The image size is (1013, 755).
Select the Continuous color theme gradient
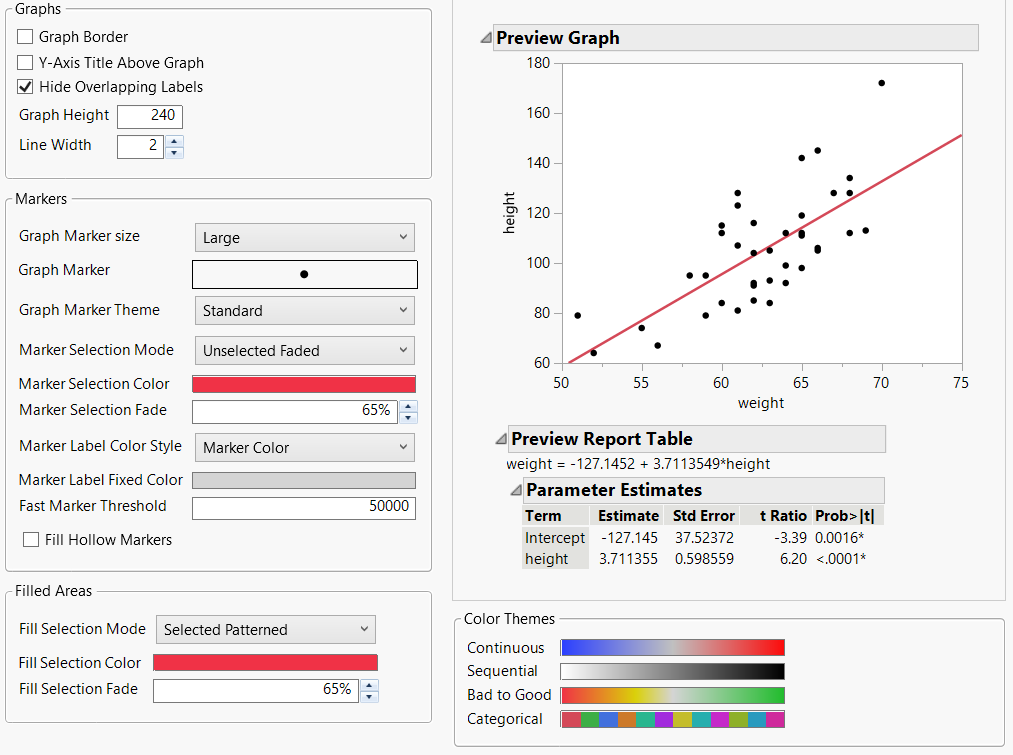(672, 647)
